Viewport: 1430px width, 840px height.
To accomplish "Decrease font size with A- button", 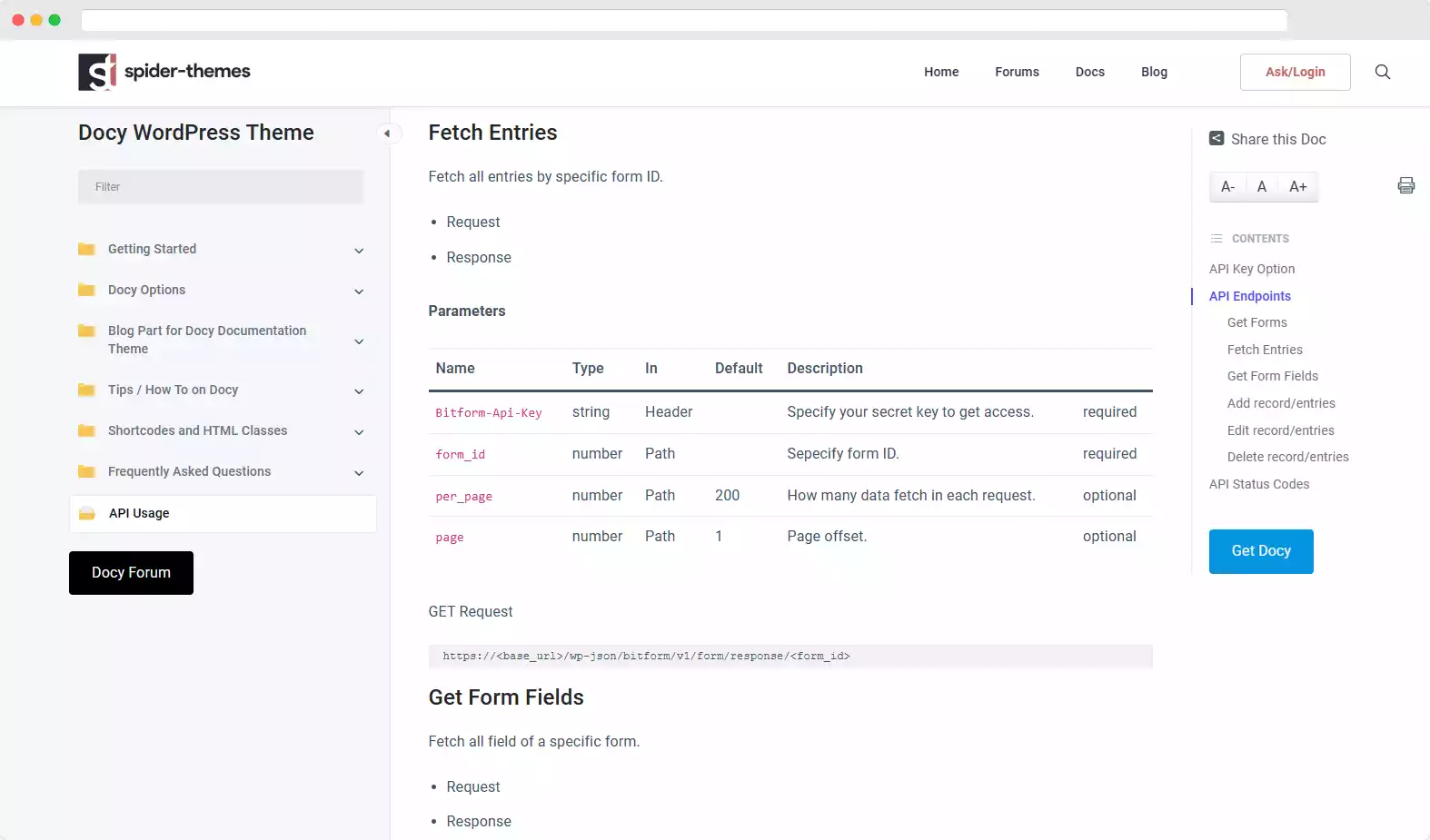I will pos(1228,186).
